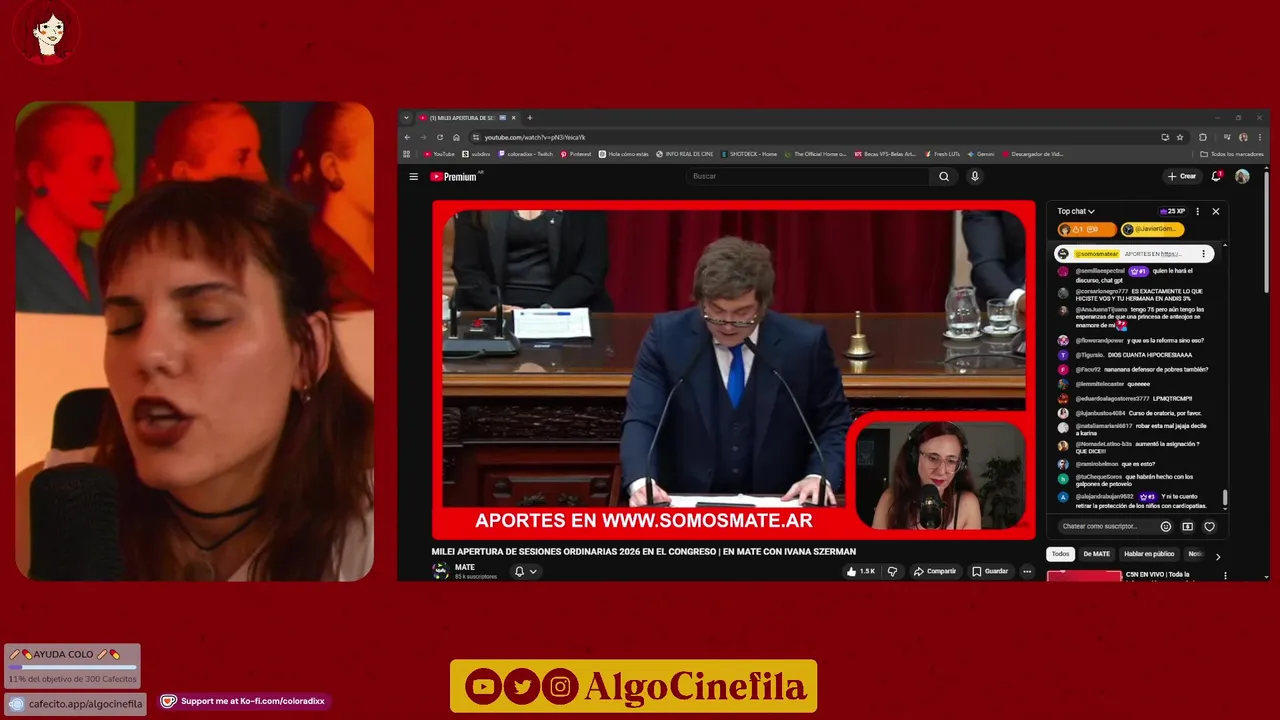
Task: Open a new browser tab
Action: pyautogui.click(x=529, y=118)
